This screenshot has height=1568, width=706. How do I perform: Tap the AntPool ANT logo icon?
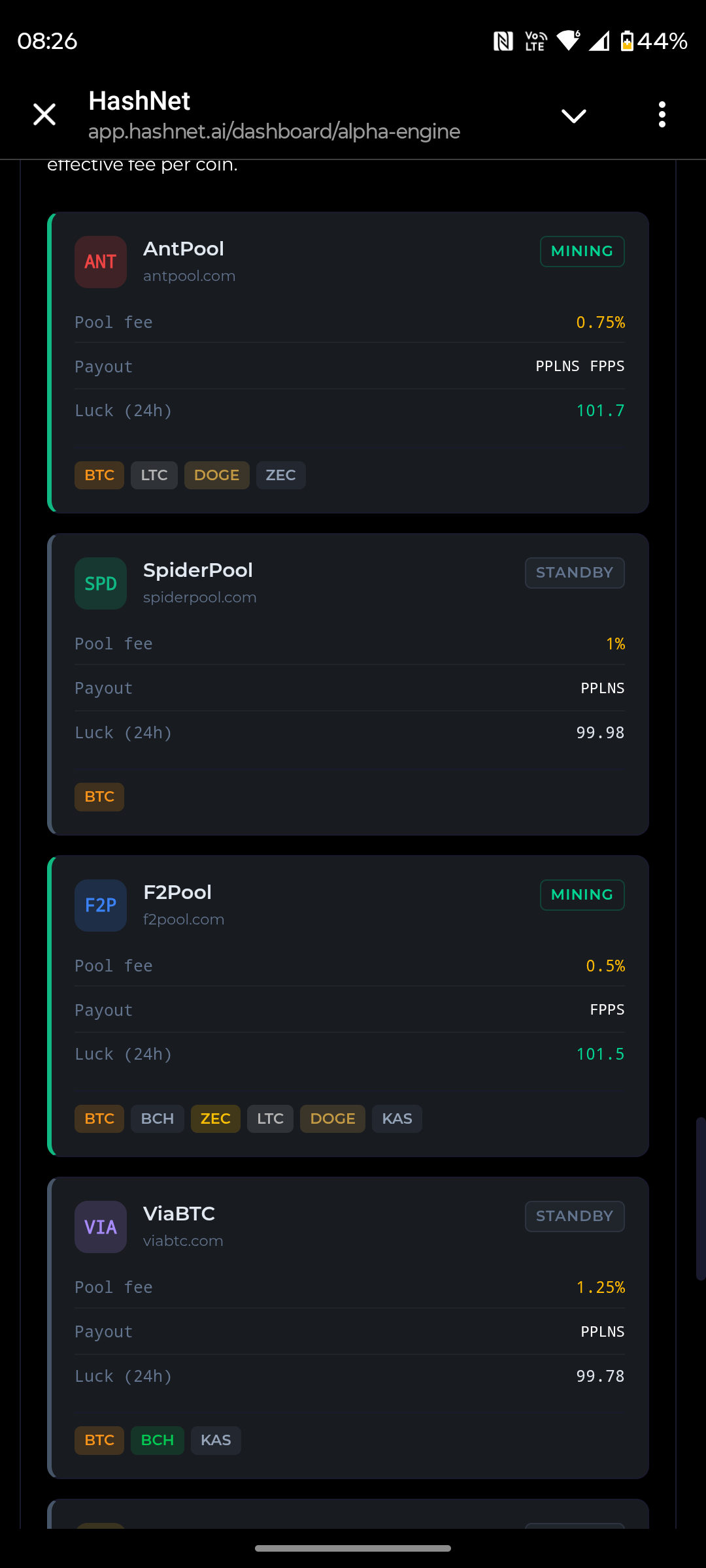[x=101, y=262]
